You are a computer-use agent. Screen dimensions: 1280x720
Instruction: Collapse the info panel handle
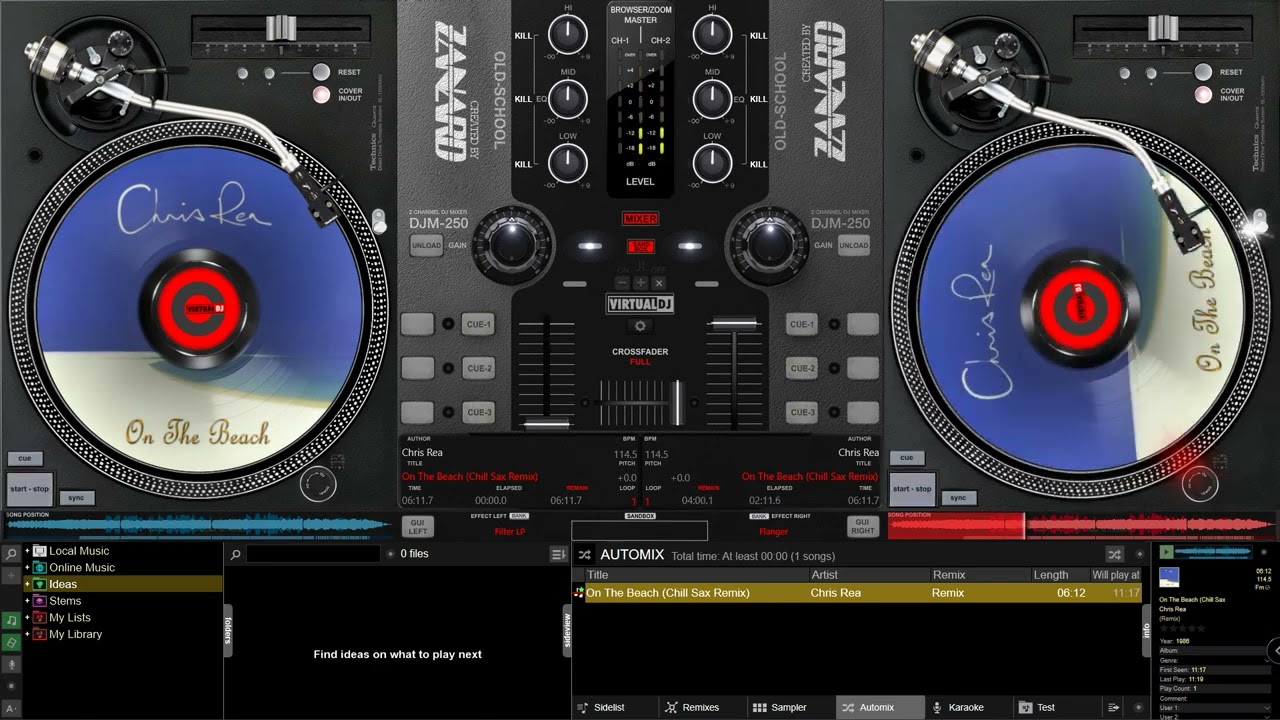tap(1146, 630)
